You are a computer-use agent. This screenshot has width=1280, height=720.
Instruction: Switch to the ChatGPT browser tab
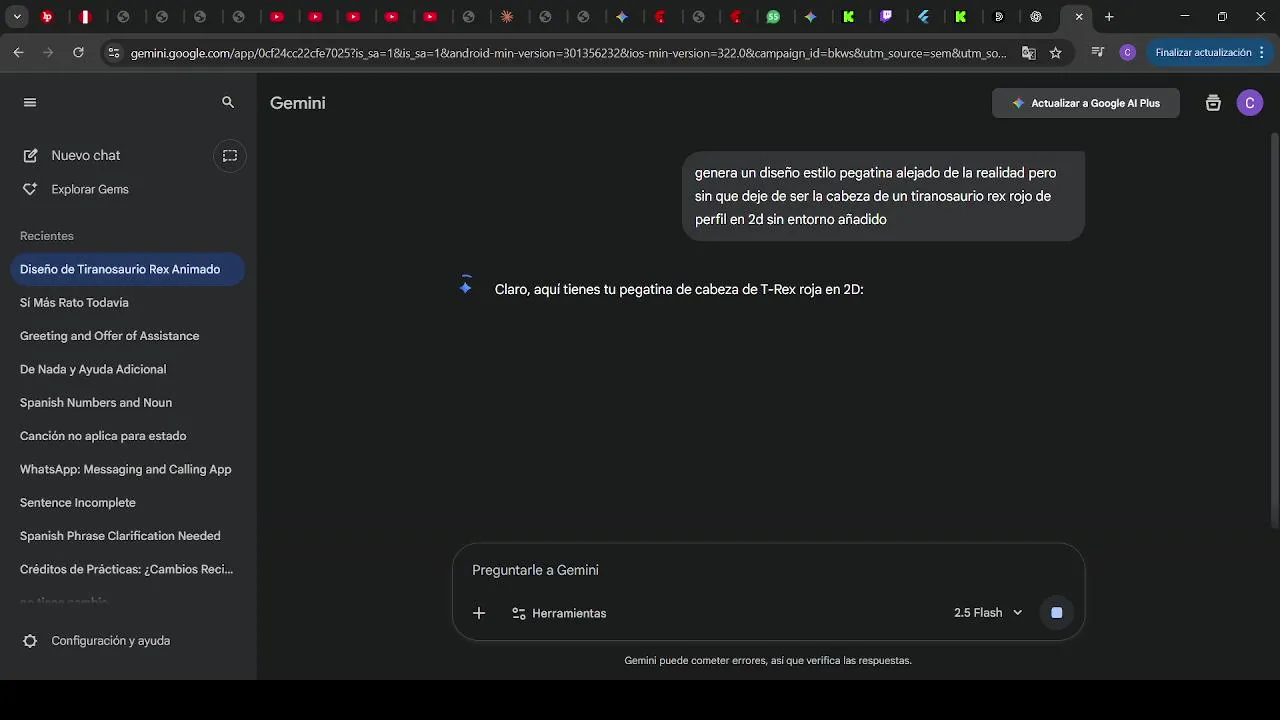point(1036,17)
